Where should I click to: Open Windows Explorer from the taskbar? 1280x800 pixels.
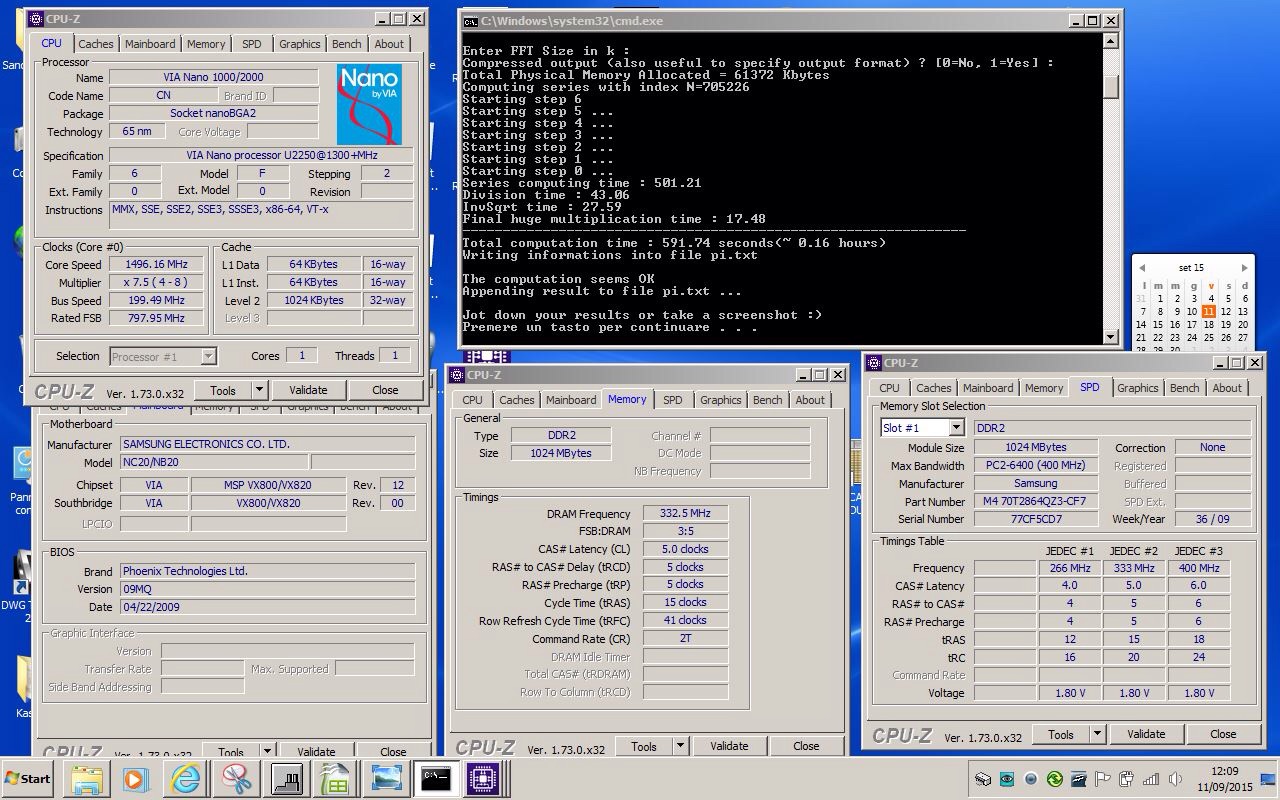(x=87, y=779)
